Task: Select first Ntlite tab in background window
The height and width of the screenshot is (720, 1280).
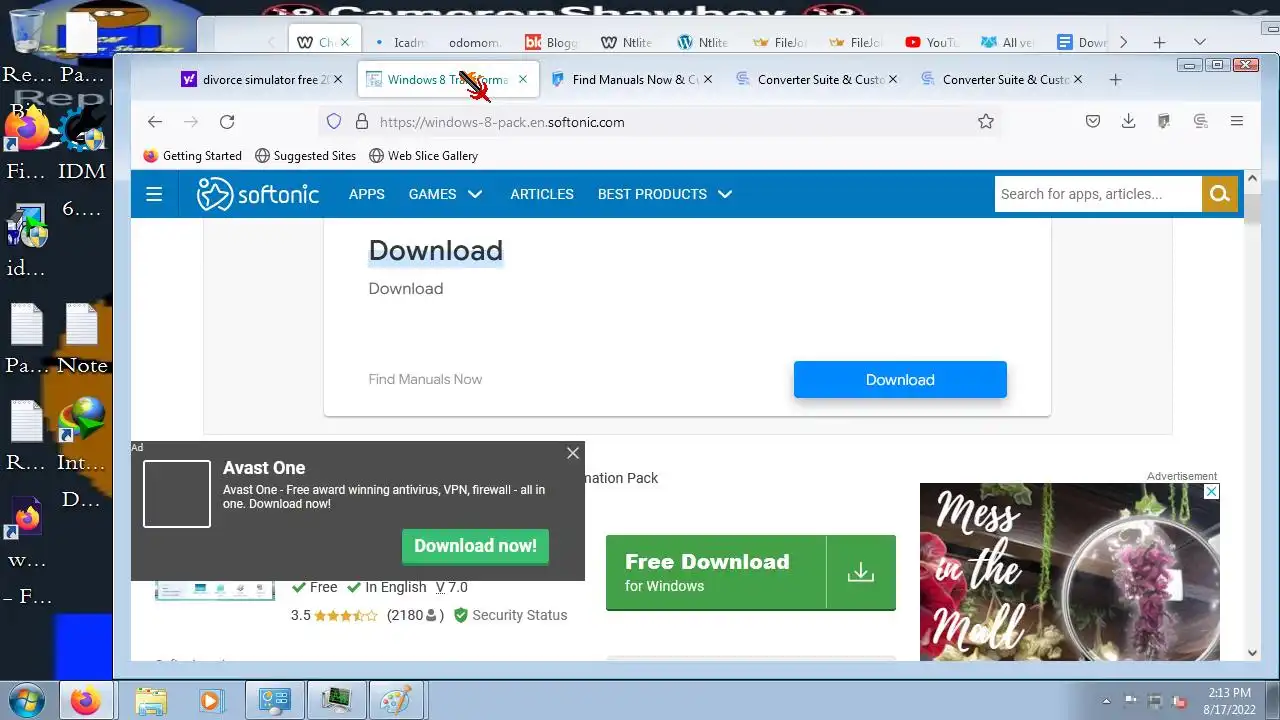Action: (626, 42)
